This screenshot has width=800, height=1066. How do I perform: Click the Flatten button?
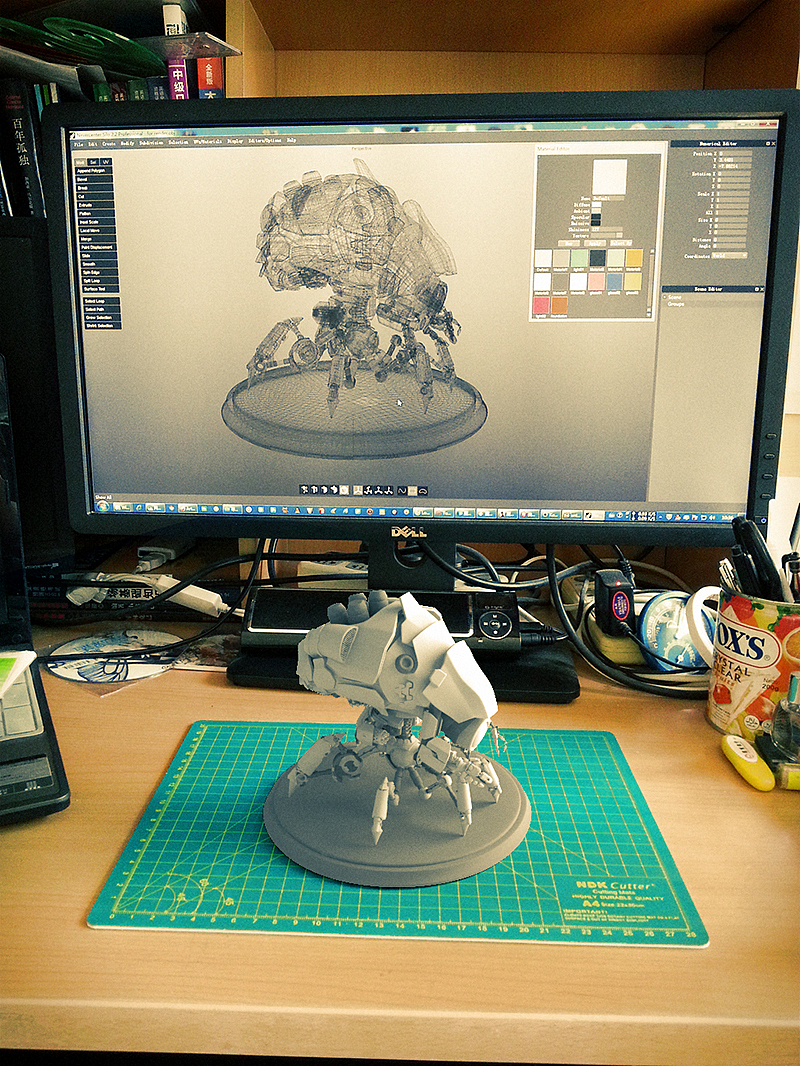tap(97, 213)
